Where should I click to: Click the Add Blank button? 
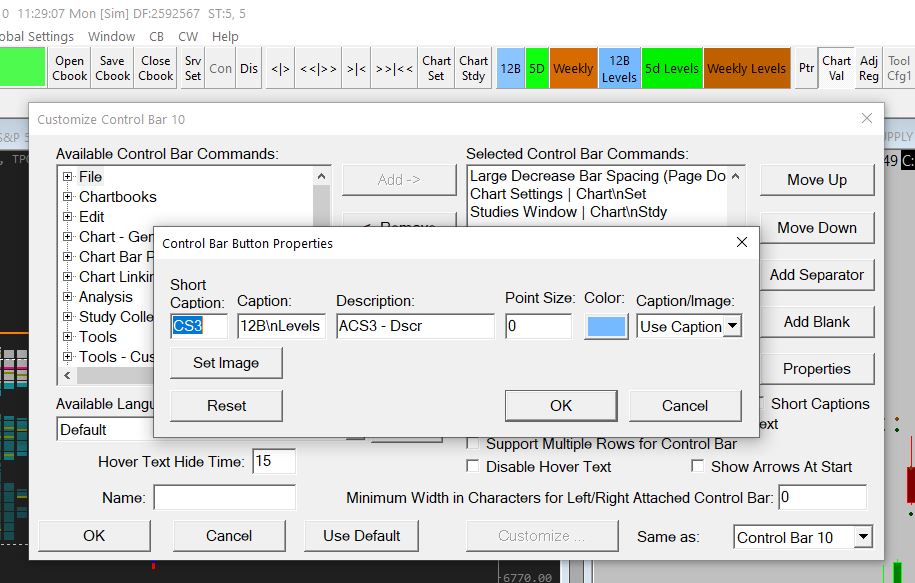tap(817, 322)
